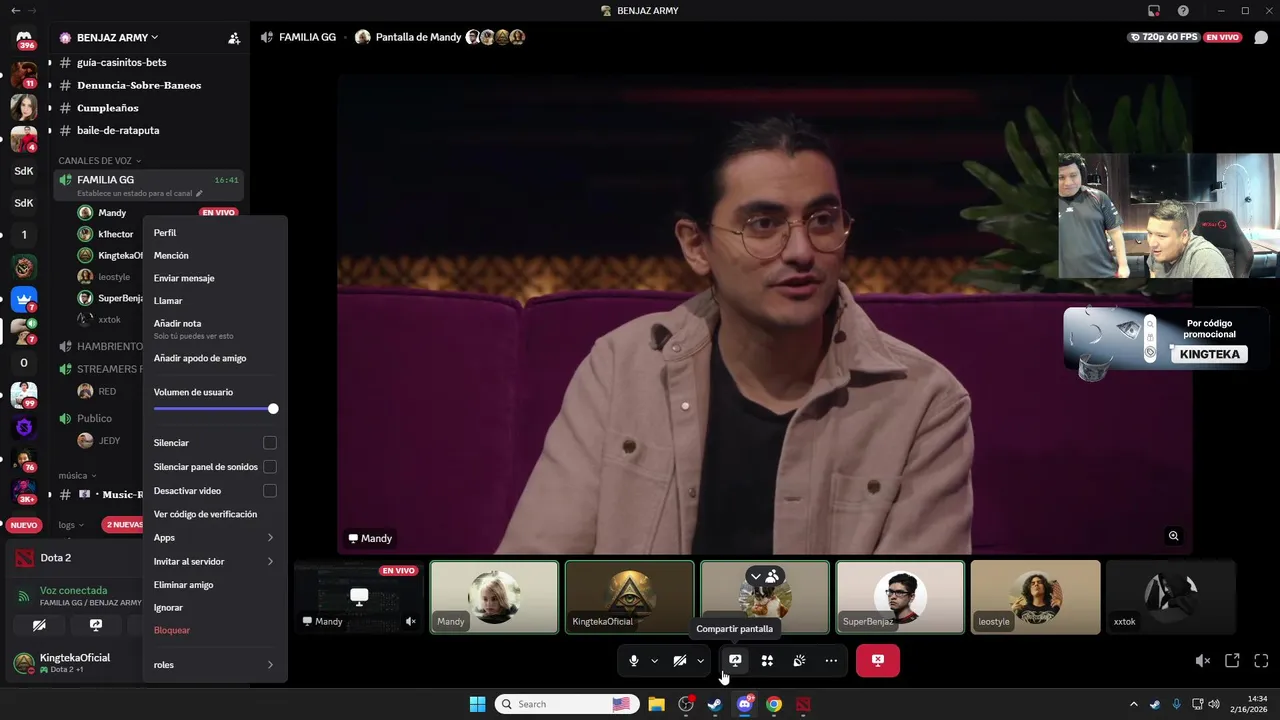Toggle microphone mute in call controls
The height and width of the screenshot is (720, 1280).
[634, 660]
